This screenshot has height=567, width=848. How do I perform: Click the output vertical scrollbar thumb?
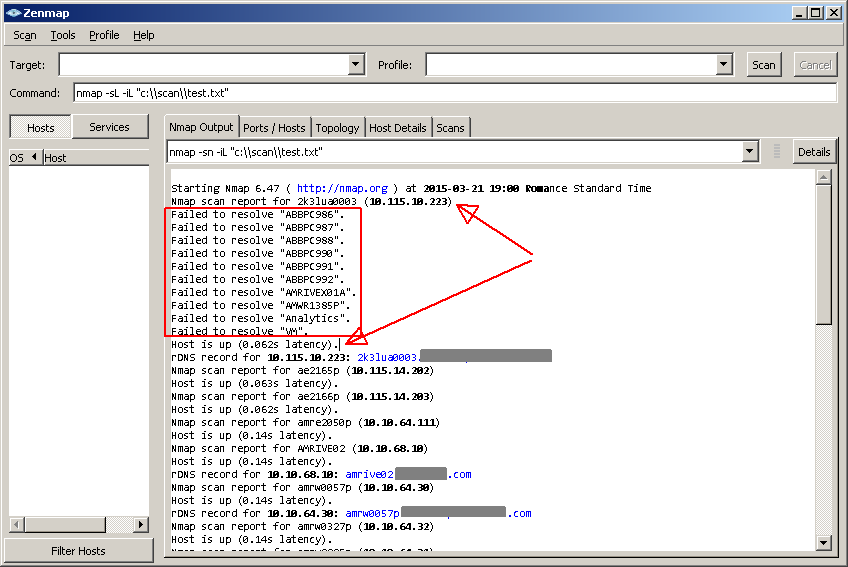click(x=823, y=254)
